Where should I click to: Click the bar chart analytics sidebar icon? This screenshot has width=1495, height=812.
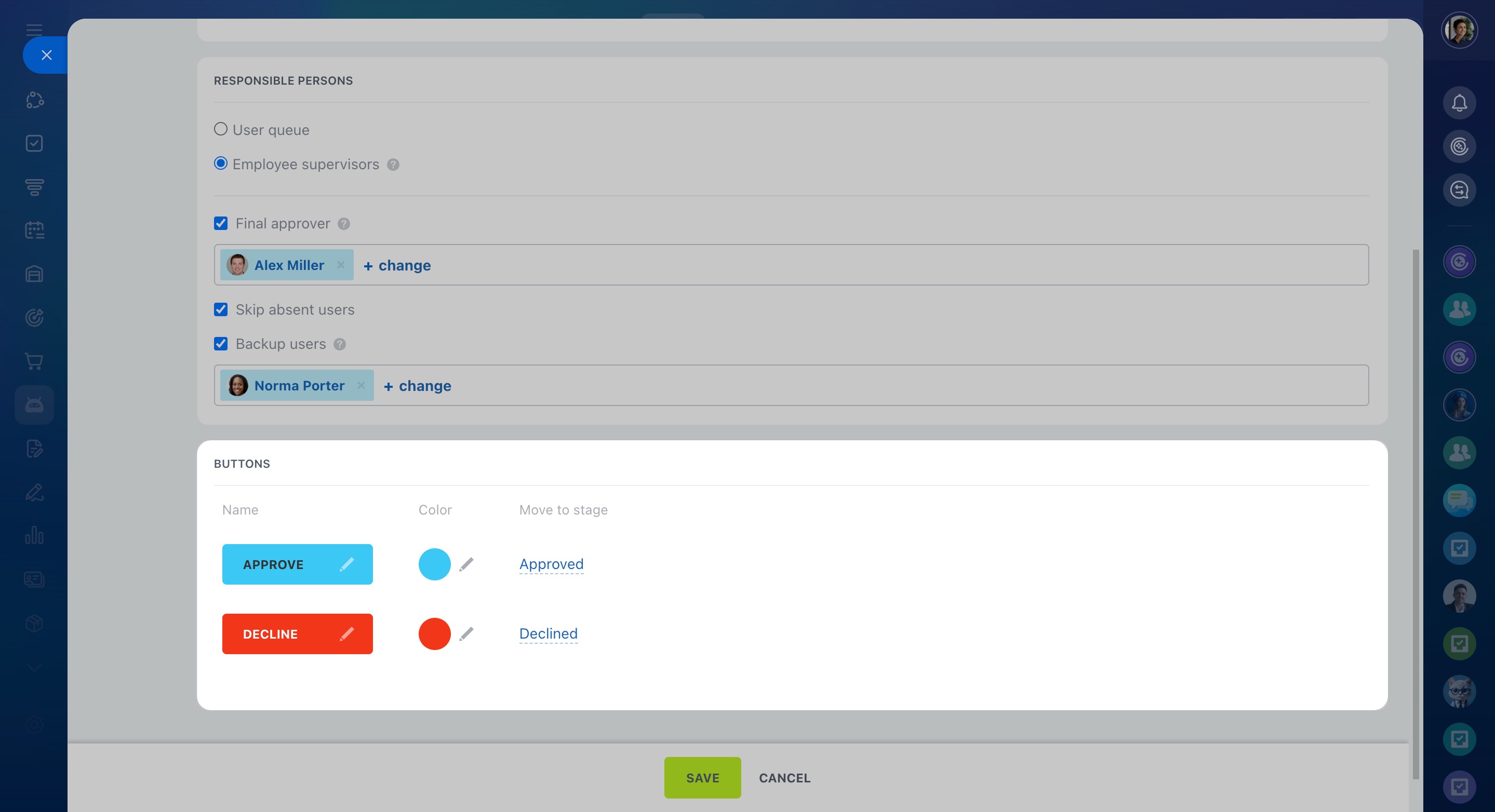tap(34, 535)
